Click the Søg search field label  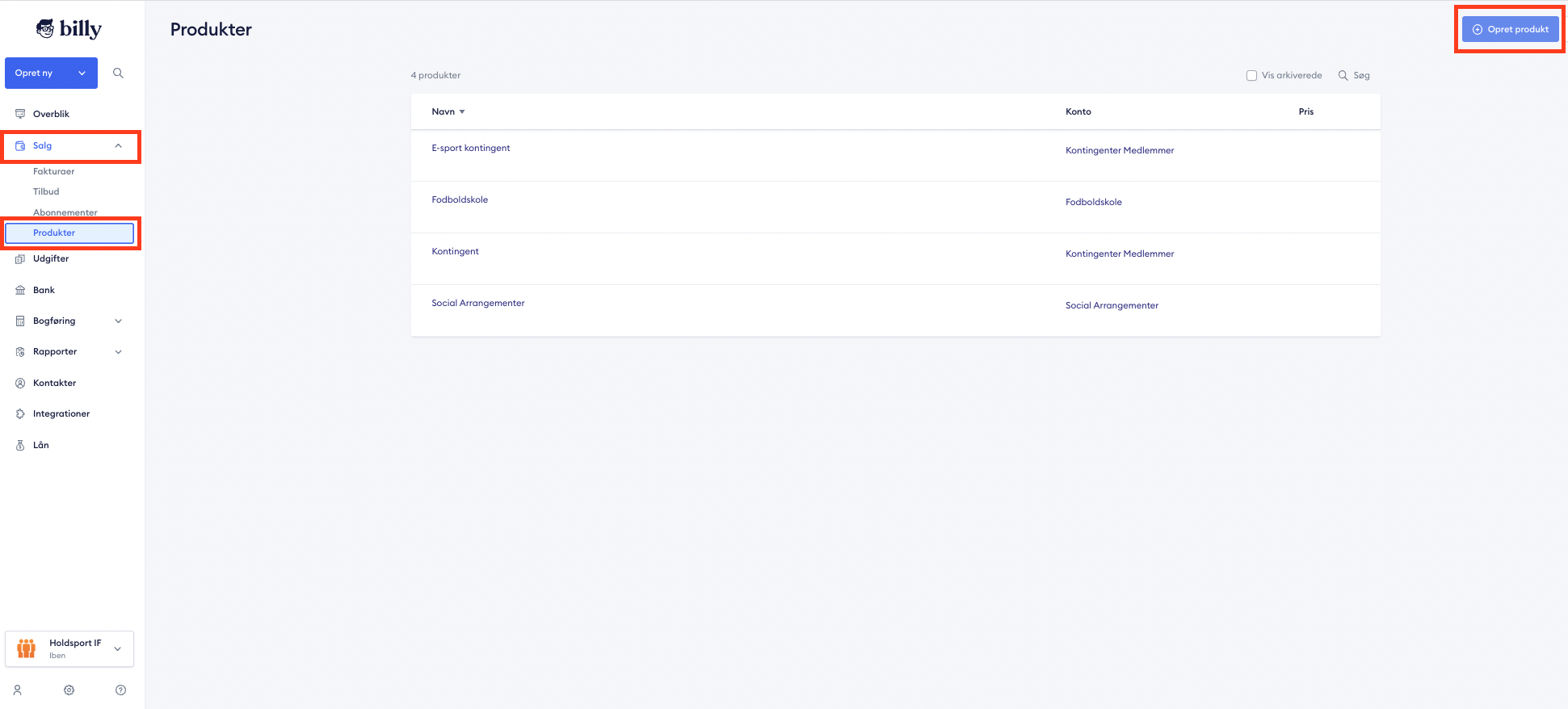(1362, 75)
